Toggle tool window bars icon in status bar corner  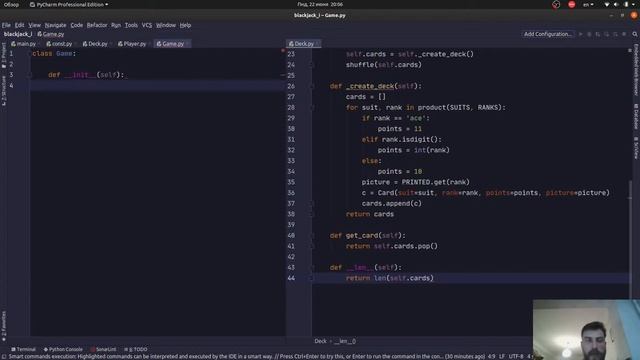[4, 356]
